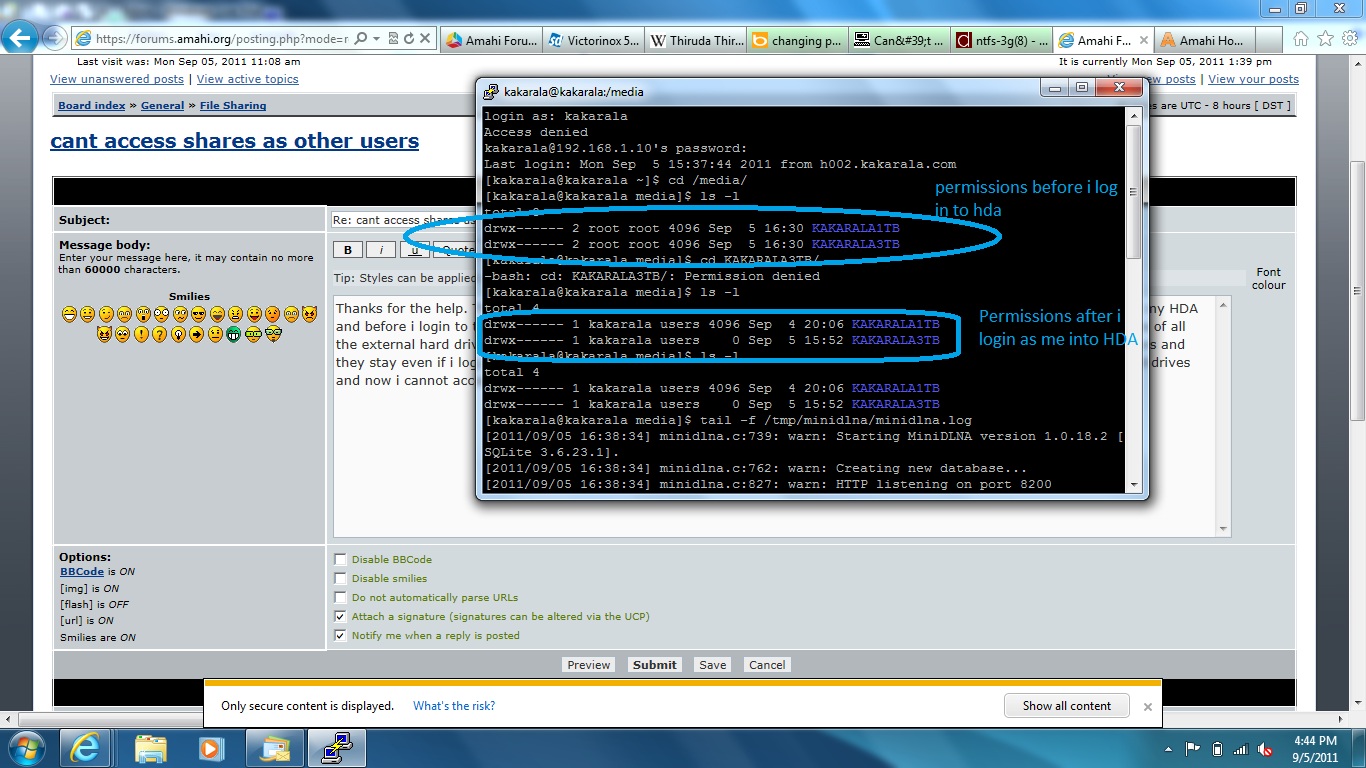Open the What's the risk? link

(454, 706)
